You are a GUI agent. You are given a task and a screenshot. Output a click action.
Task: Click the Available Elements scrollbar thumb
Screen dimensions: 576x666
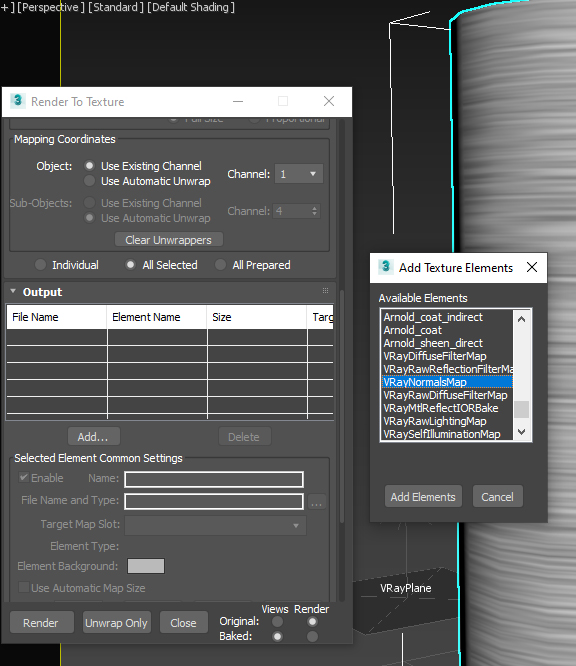coord(522,409)
